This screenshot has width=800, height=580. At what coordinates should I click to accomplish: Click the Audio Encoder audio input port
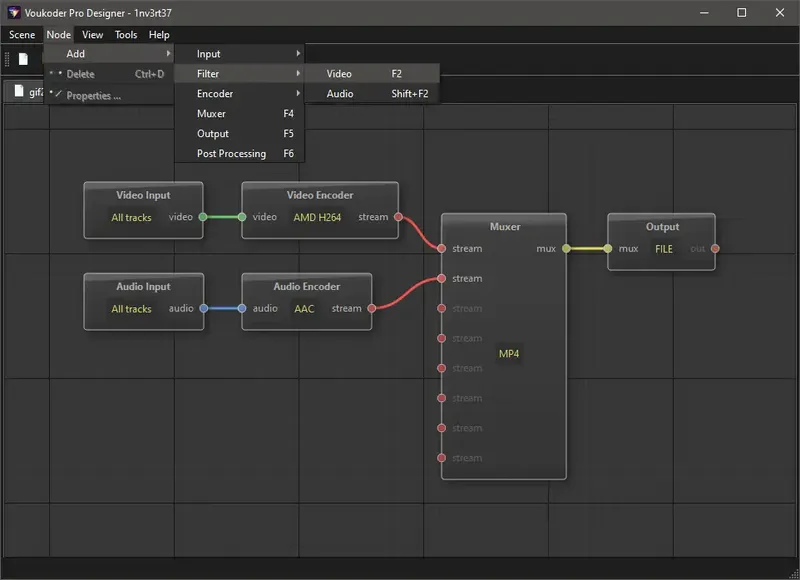[x=242, y=308]
